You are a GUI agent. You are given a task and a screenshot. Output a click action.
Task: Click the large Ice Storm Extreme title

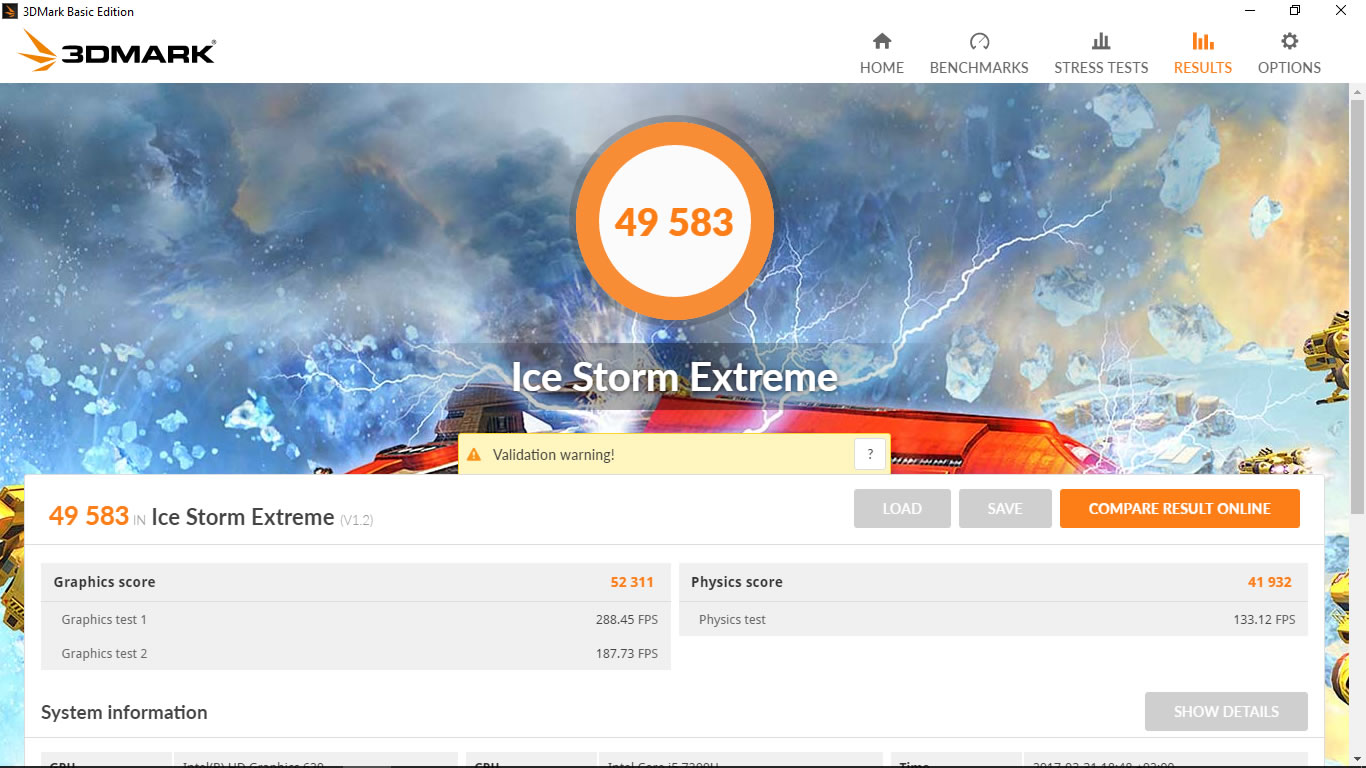coord(674,377)
